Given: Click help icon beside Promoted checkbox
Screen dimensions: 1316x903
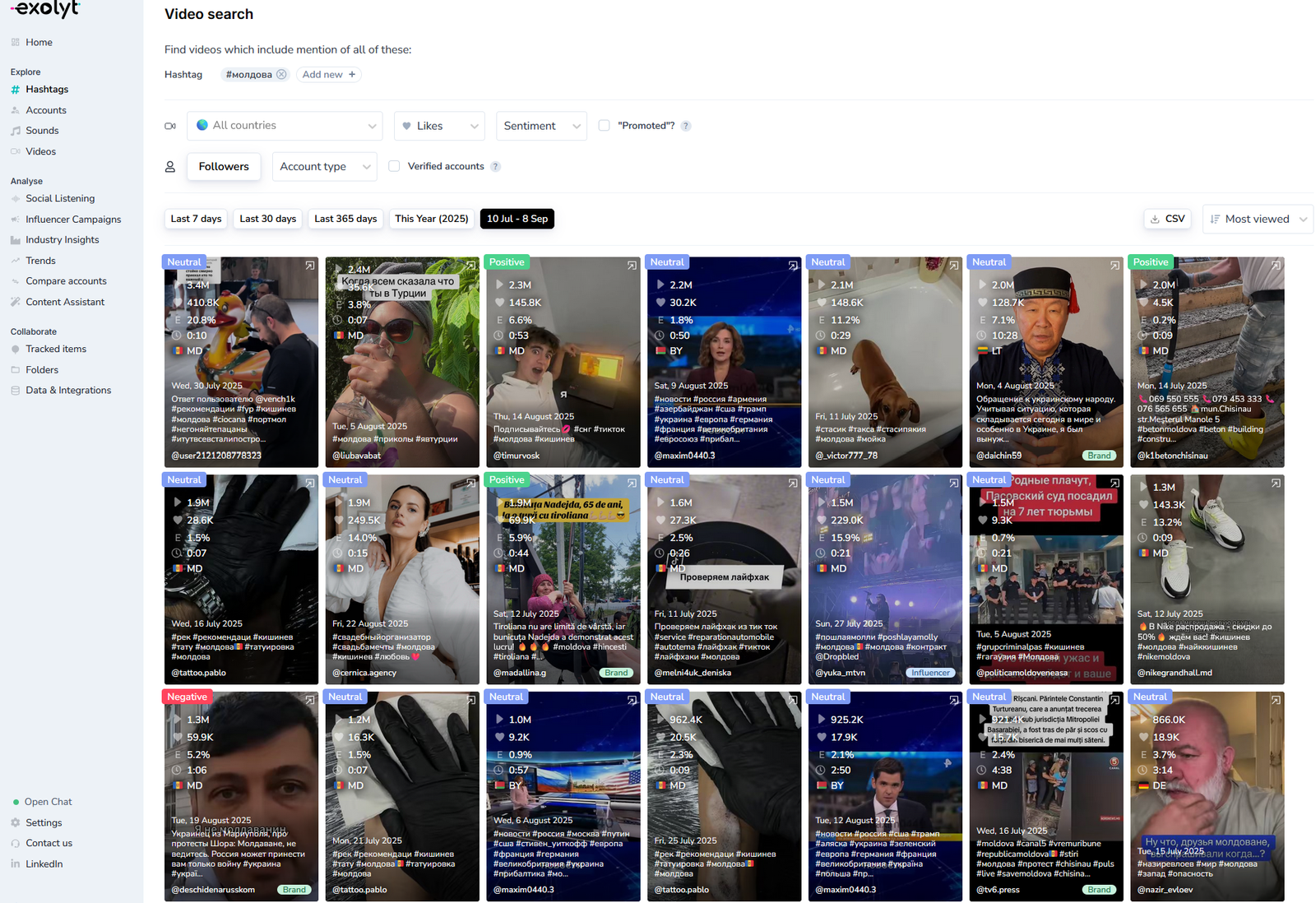Looking at the screenshot, I should click(x=686, y=126).
